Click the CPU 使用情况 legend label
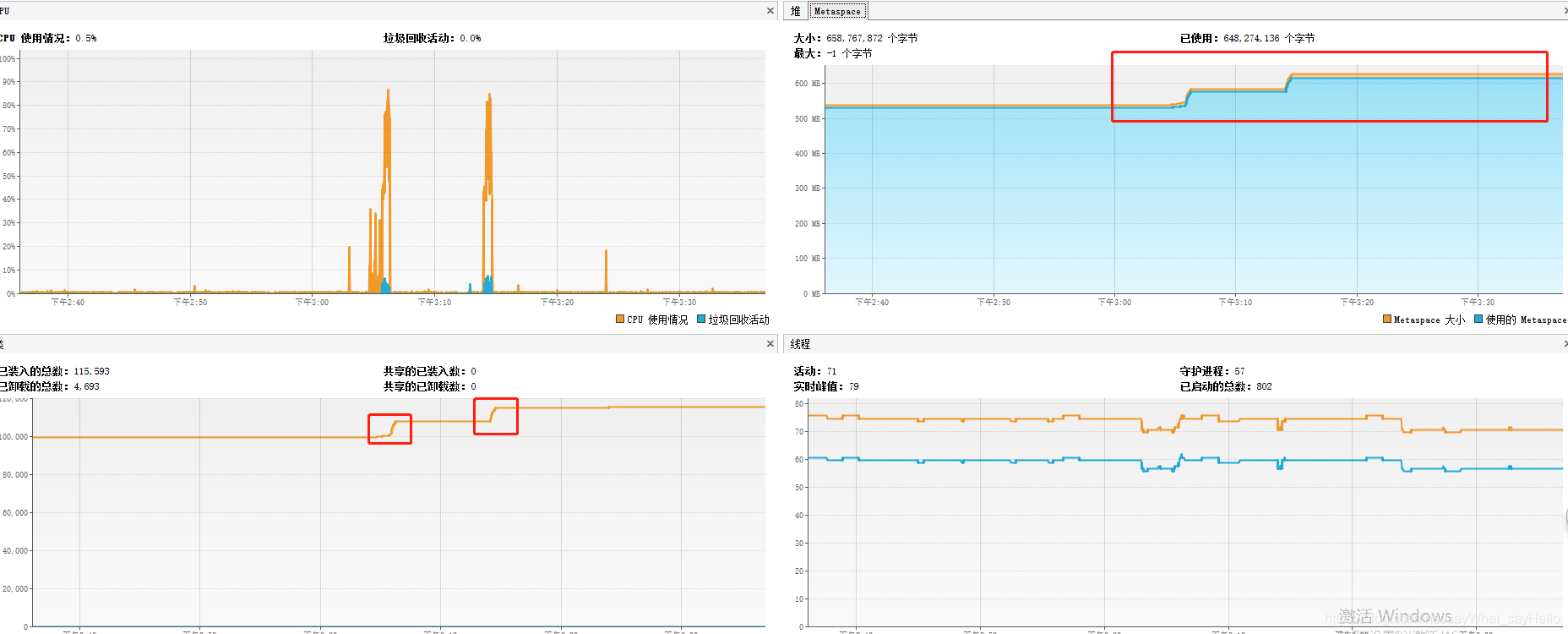The image size is (1568, 634). coord(657,320)
